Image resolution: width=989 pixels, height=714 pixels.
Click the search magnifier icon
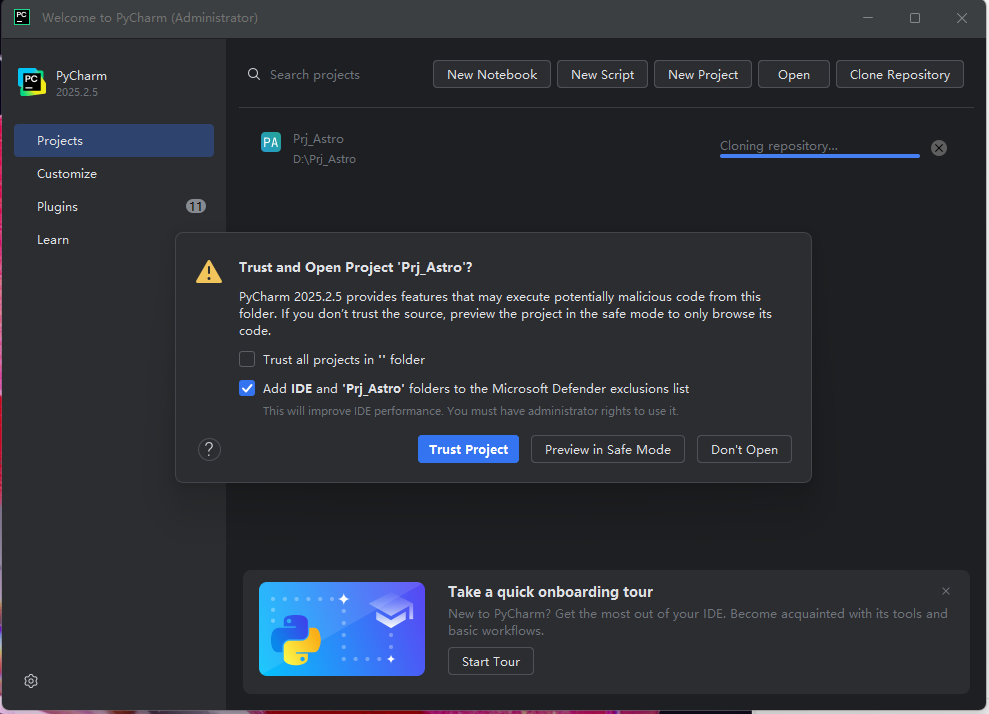coord(254,74)
